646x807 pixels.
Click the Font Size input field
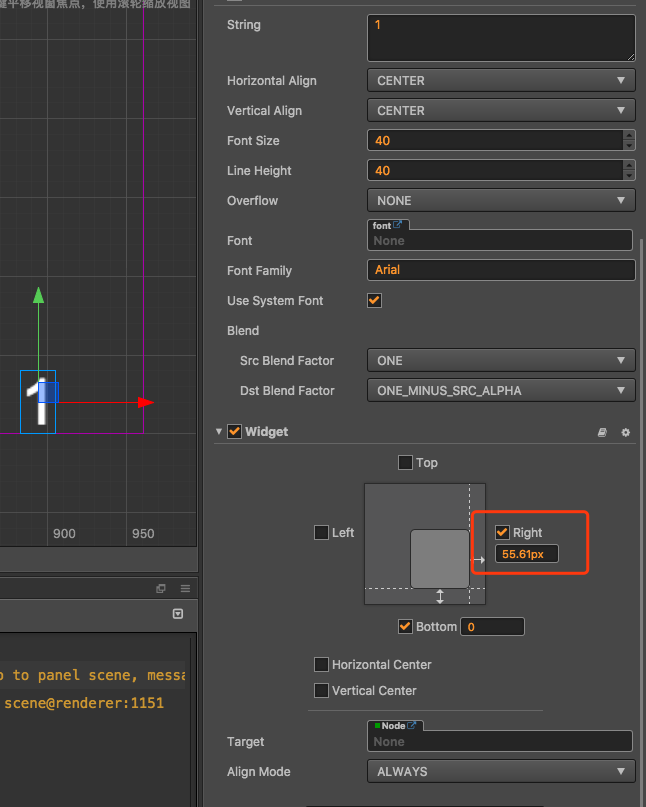(x=495, y=141)
